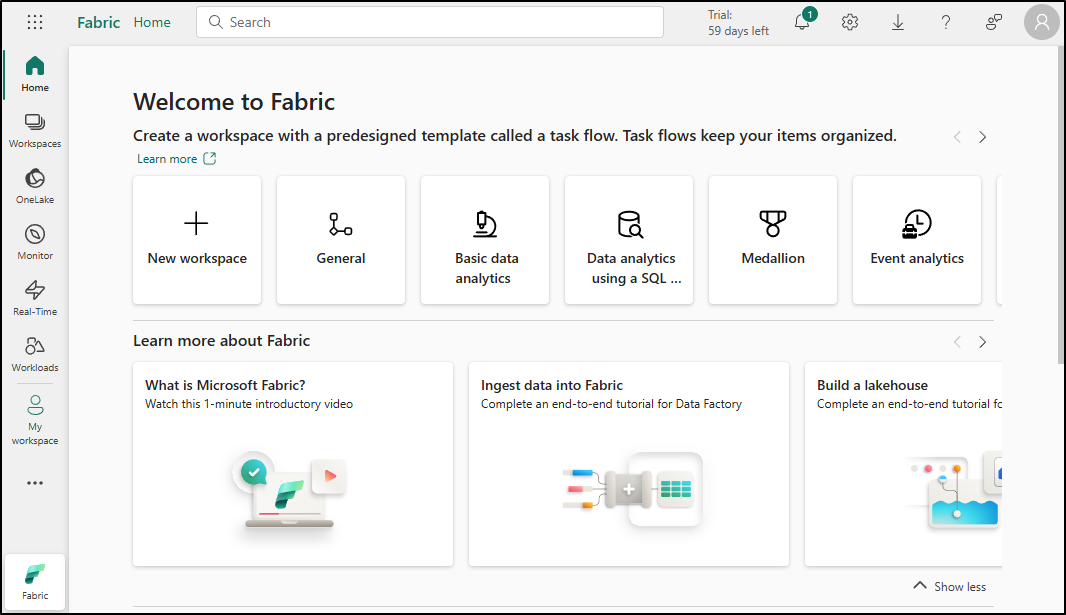Open the OneLake section from sidebar
This screenshot has height=615, width=1066.
coord(34,186)
